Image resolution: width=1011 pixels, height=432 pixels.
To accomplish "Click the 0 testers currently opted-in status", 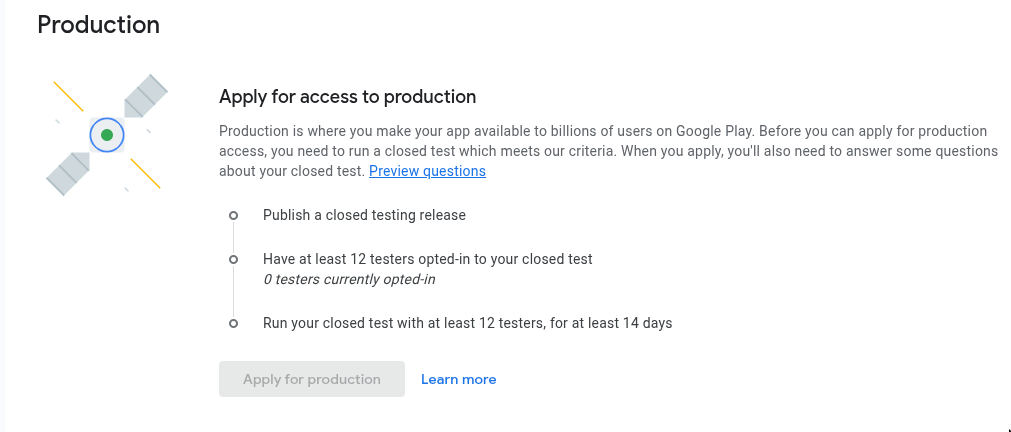I will coord(349,279).
